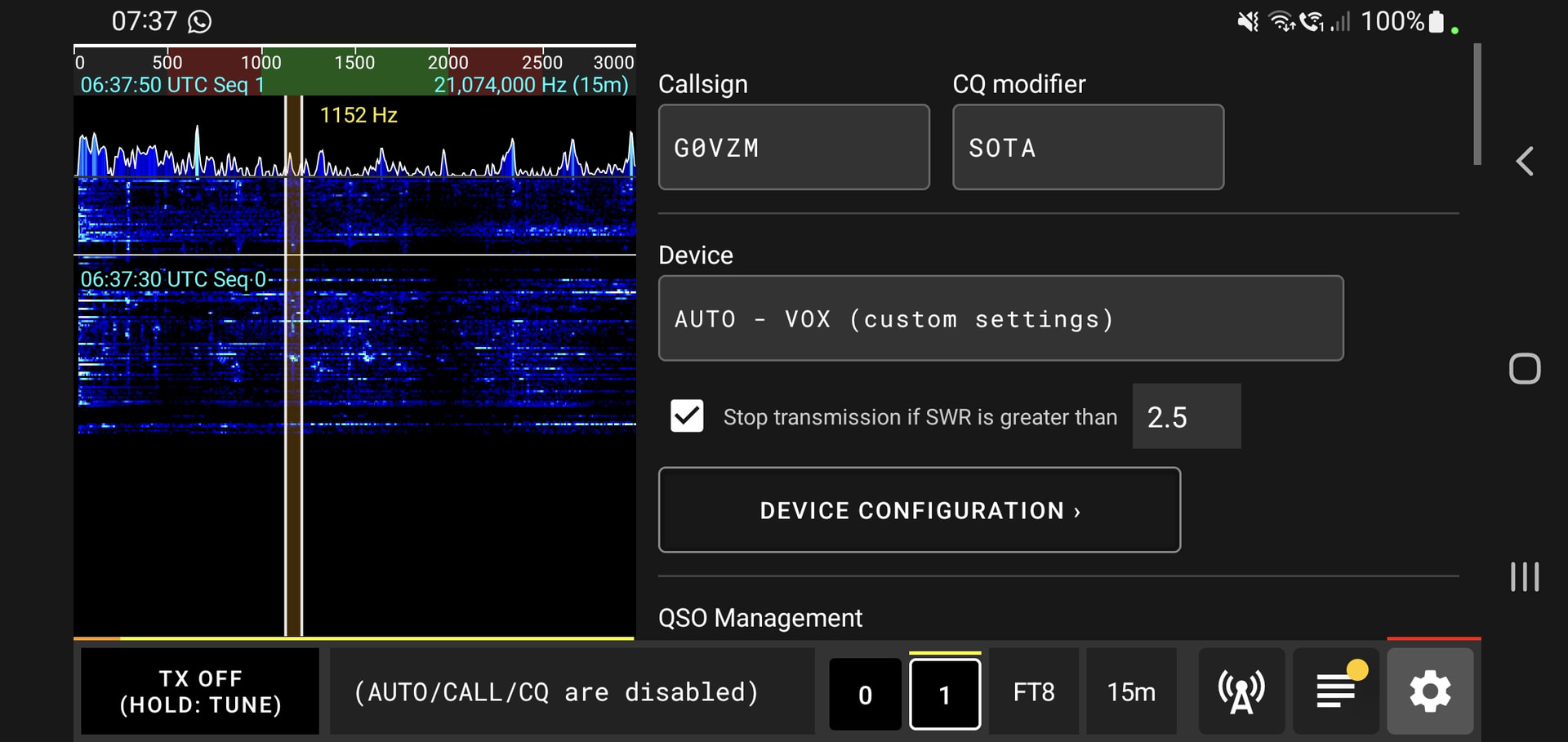Screen dimensions: 1568x742
Task: Uncheck Stop transmission if SWR checkbox
Action: [687, 416]
